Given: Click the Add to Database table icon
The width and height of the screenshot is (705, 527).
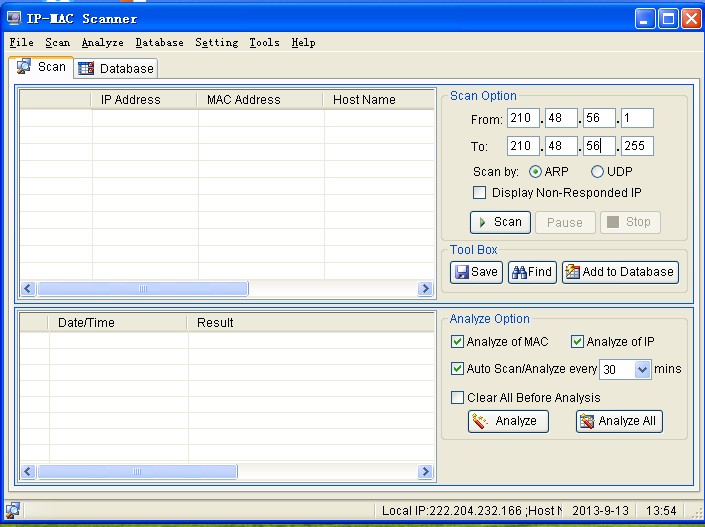Looking at the screenshot, I should tap(572, 272).
